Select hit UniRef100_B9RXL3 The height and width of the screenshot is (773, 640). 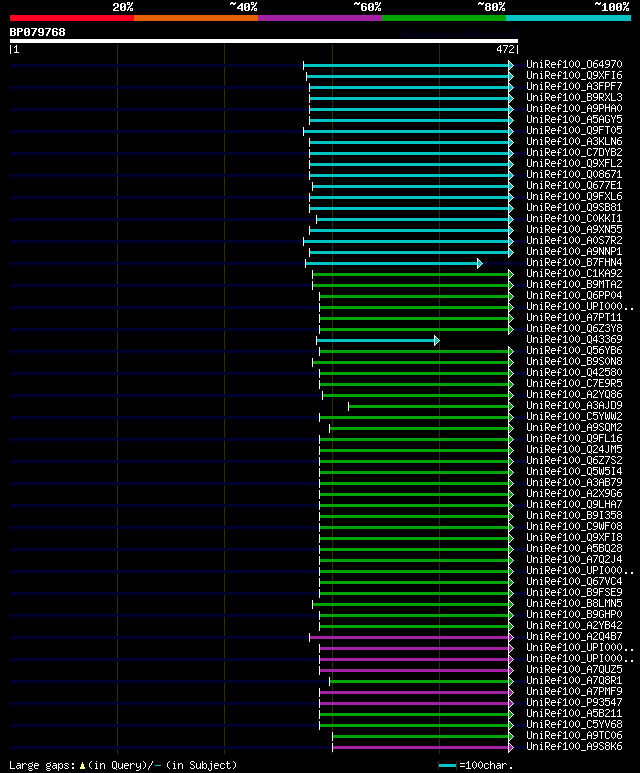click(574, 98)
